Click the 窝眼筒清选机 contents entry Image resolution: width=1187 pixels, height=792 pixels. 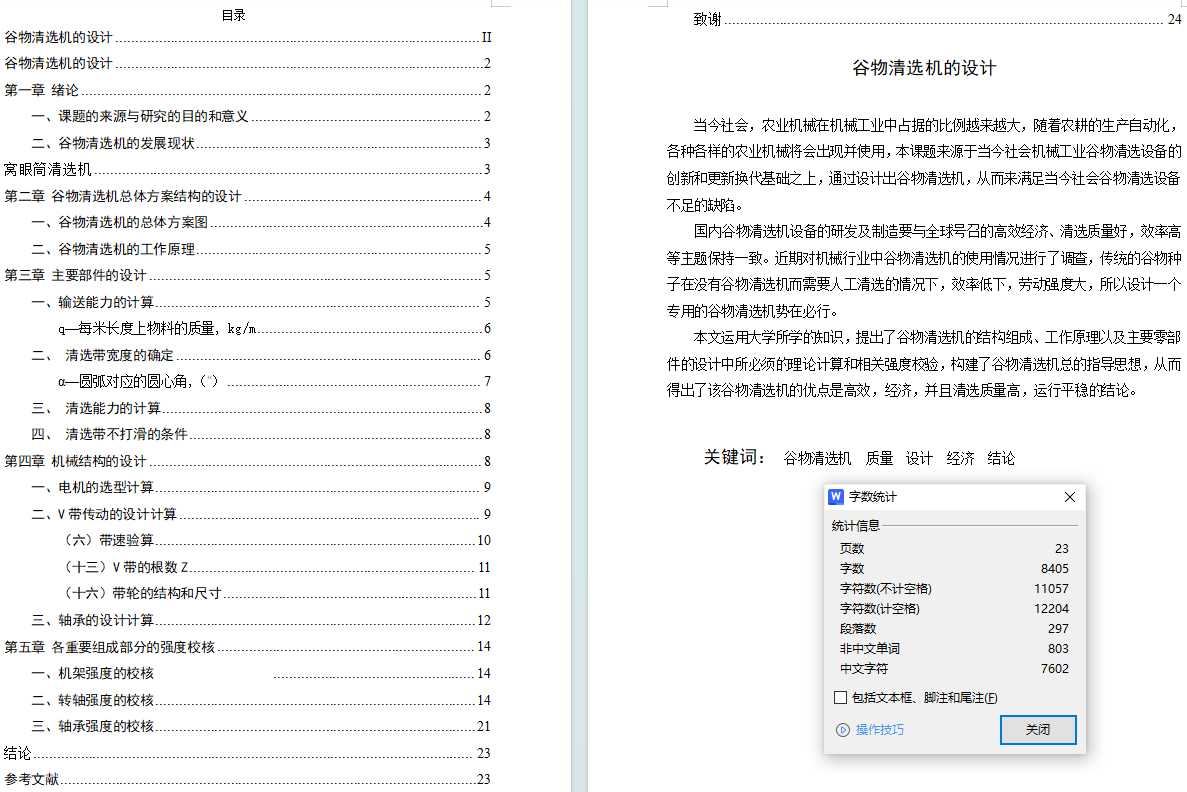pos(48,169)
